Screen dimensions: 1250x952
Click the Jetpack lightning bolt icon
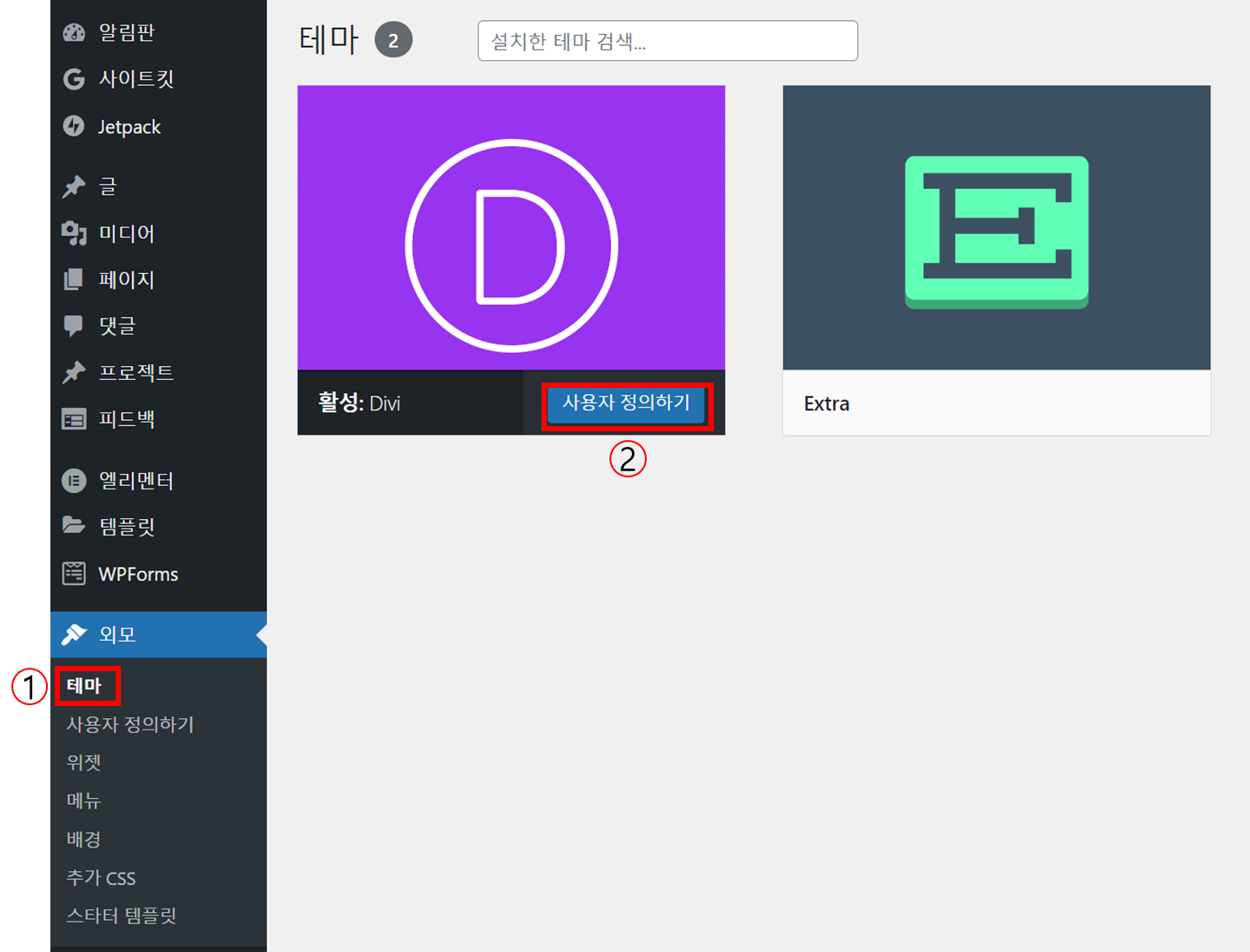tap(74, 126)
